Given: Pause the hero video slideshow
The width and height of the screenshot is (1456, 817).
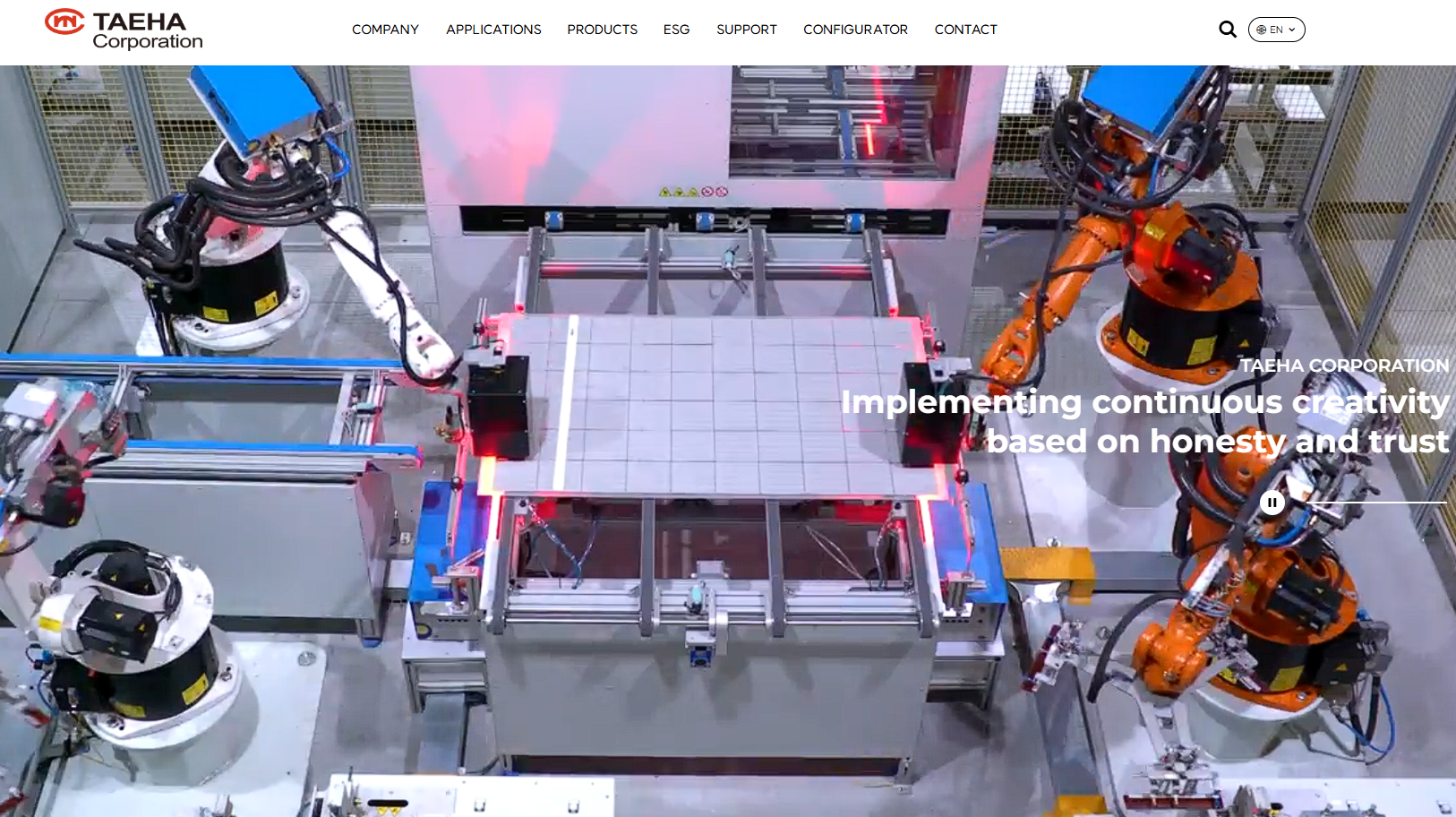Looking at the screenshot, I should tap(1272, 503).
